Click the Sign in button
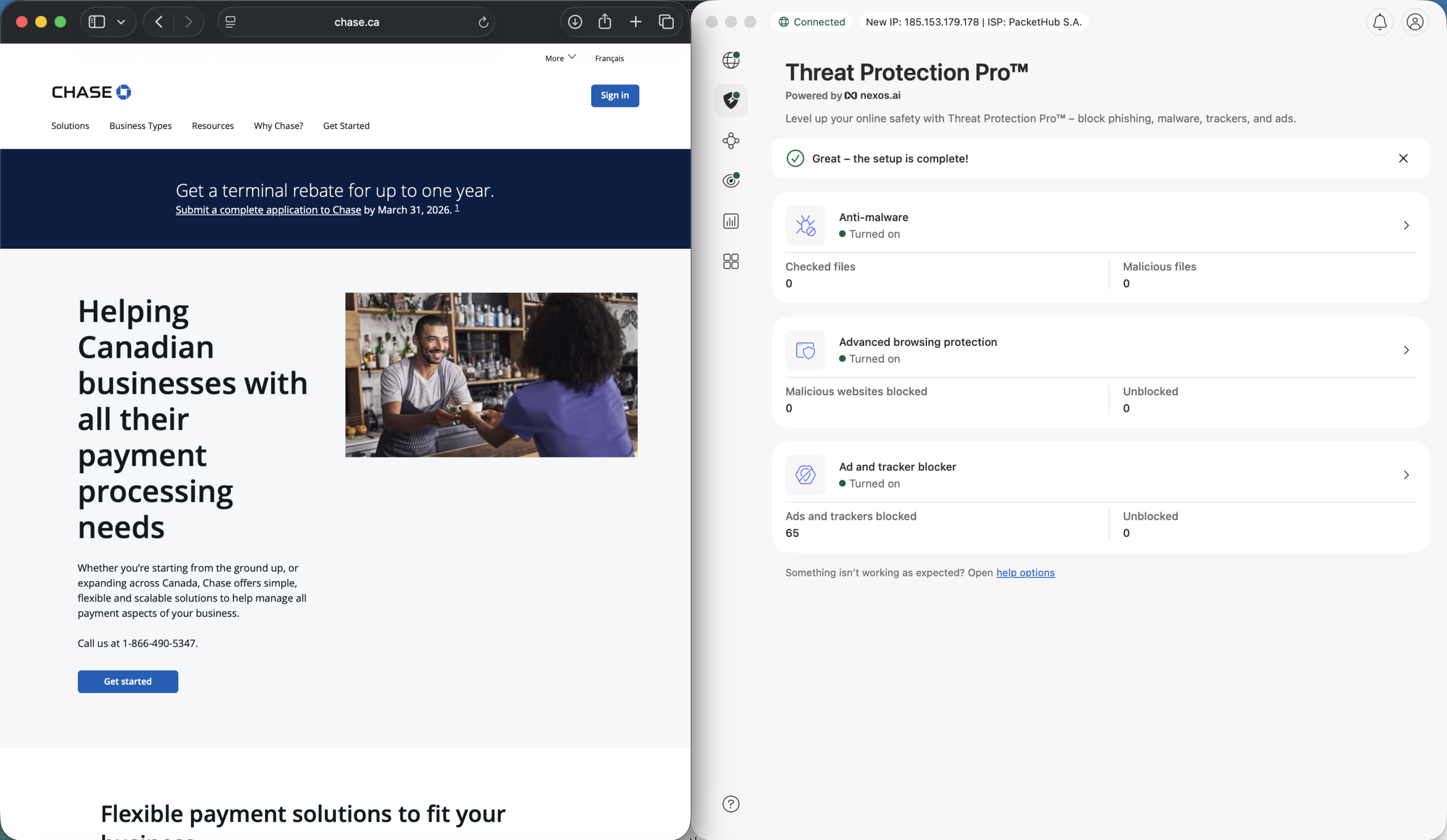The image size is (1447, 840). click(615, 96)
